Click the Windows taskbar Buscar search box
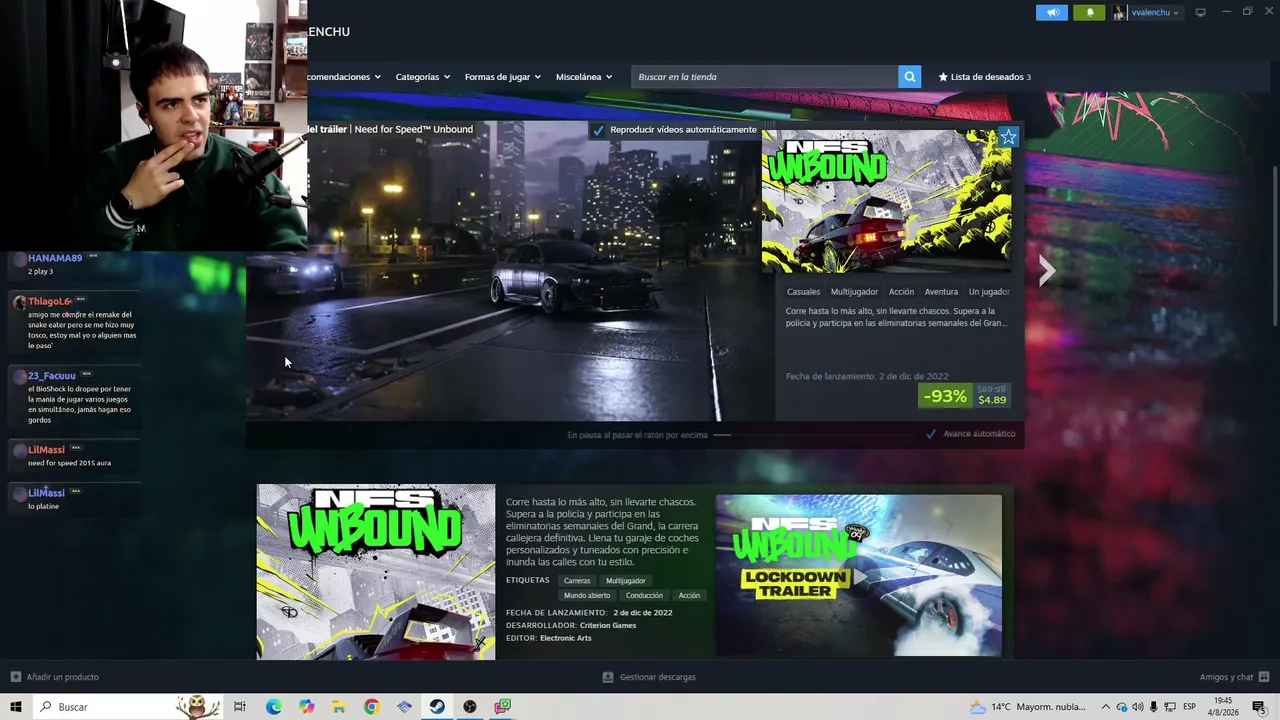The image size is (1280, 720). click(128, 707)
